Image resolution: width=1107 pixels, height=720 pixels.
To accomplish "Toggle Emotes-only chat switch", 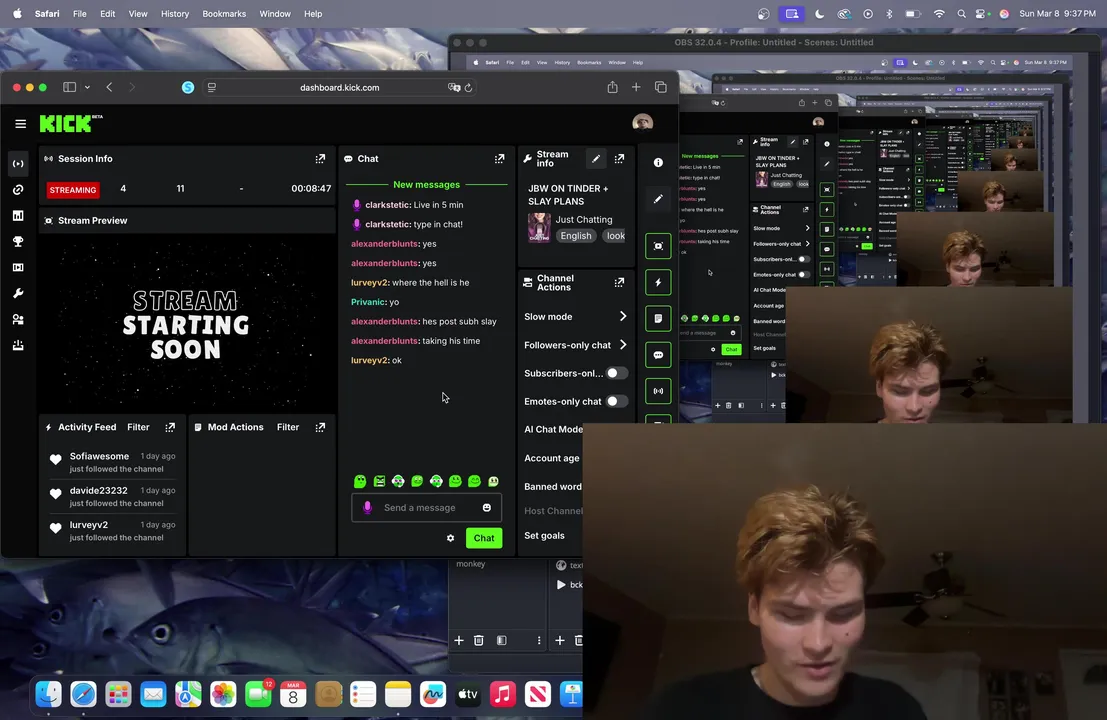I will tap(616, 401).
